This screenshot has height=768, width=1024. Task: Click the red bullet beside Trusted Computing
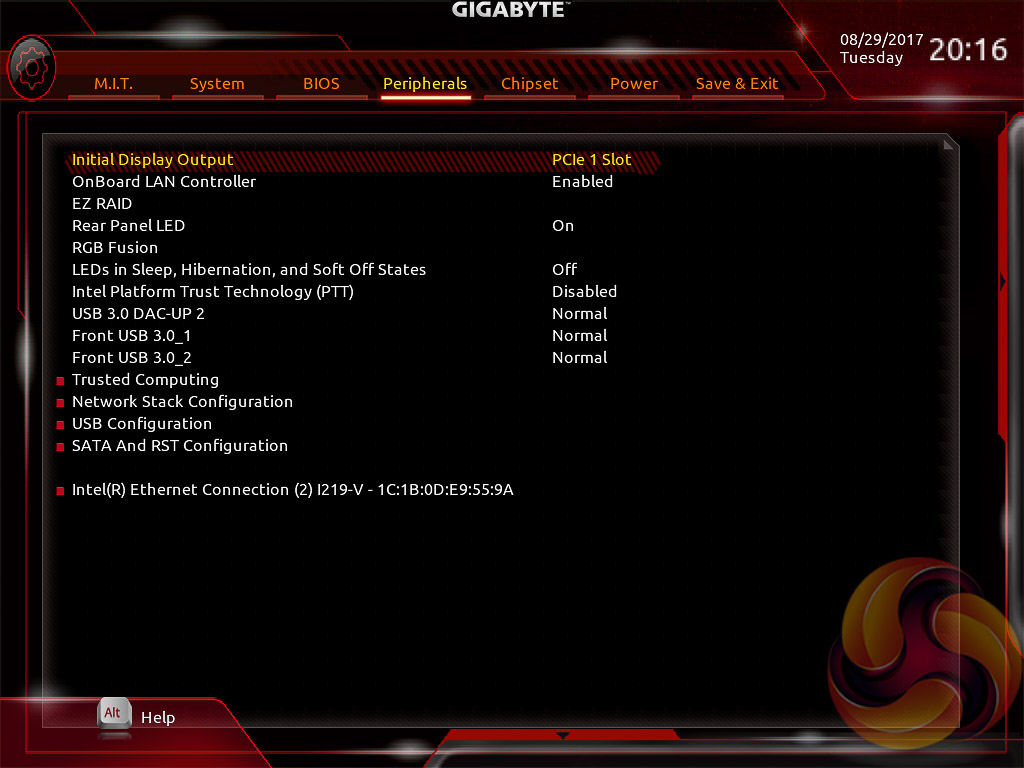coord(60,381)
